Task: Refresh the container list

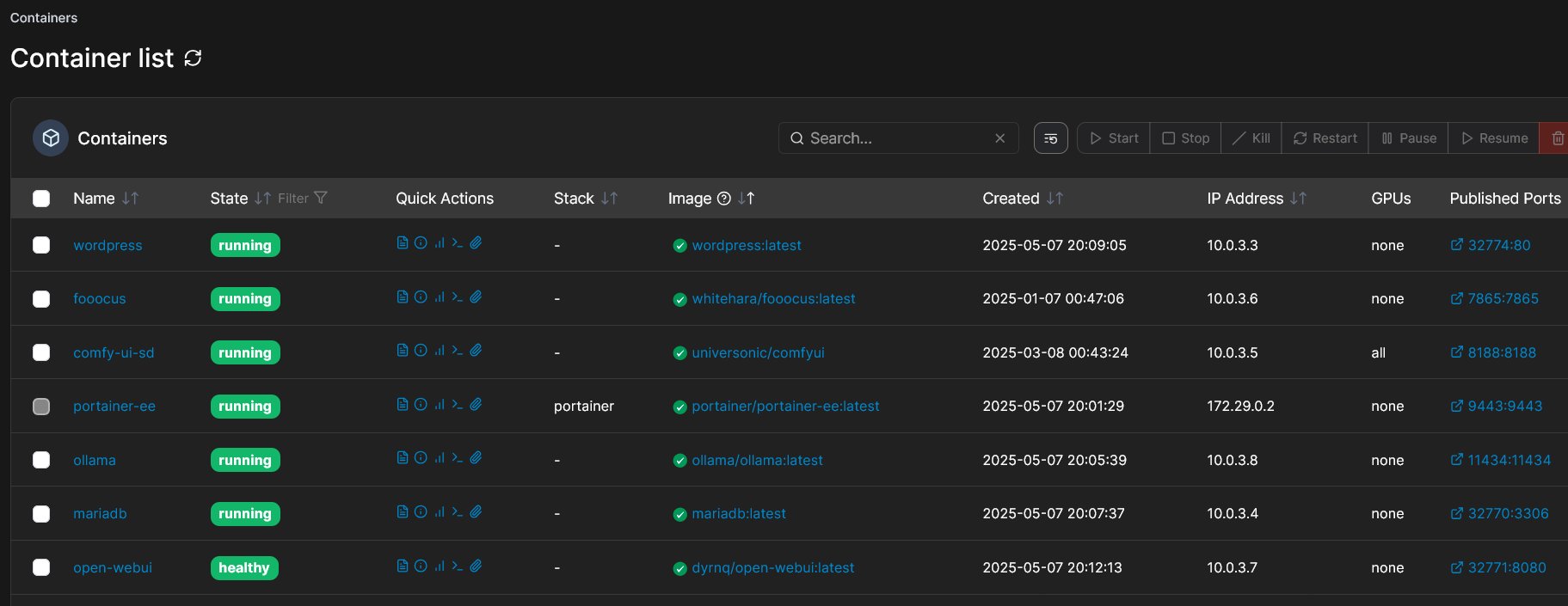Action: (193, 58)
